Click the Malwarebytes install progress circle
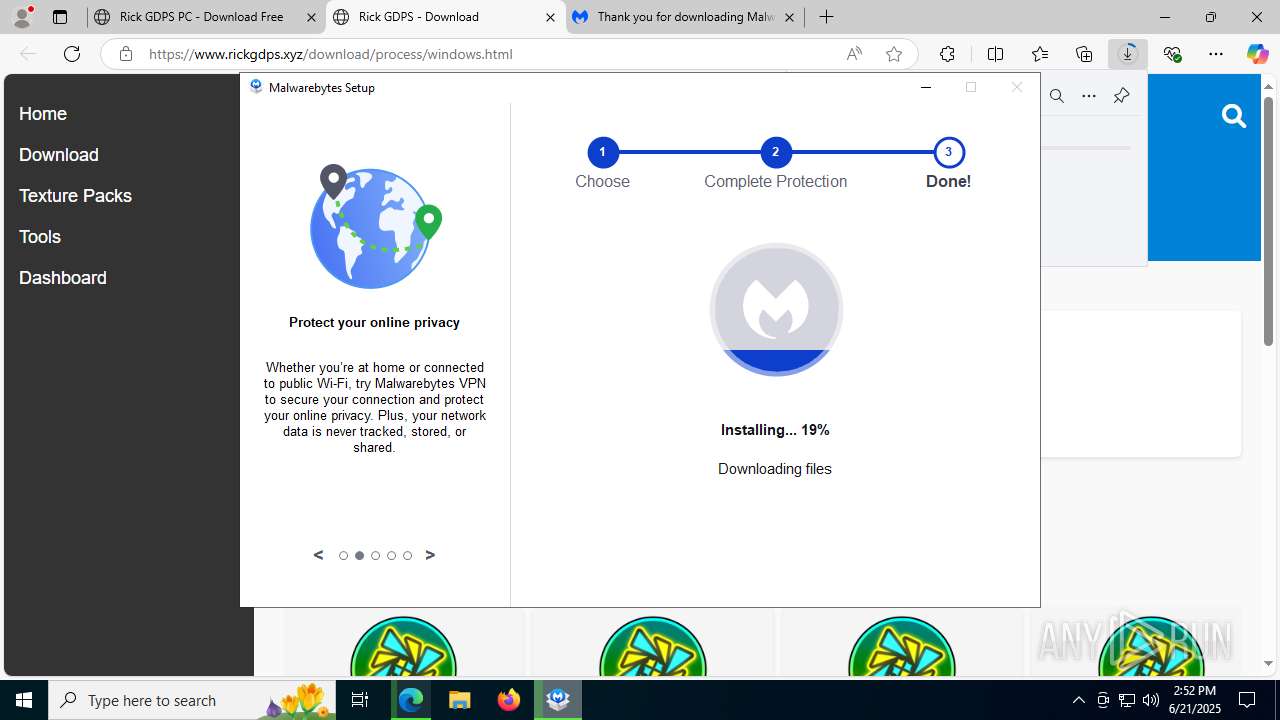The height and width of the screenshot is (720, 1280). click(x=776, y=310)
